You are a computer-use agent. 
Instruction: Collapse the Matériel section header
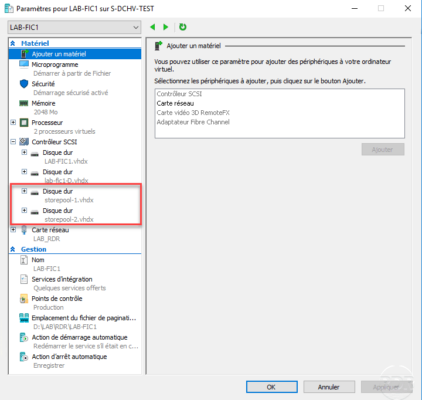(13, 43)
